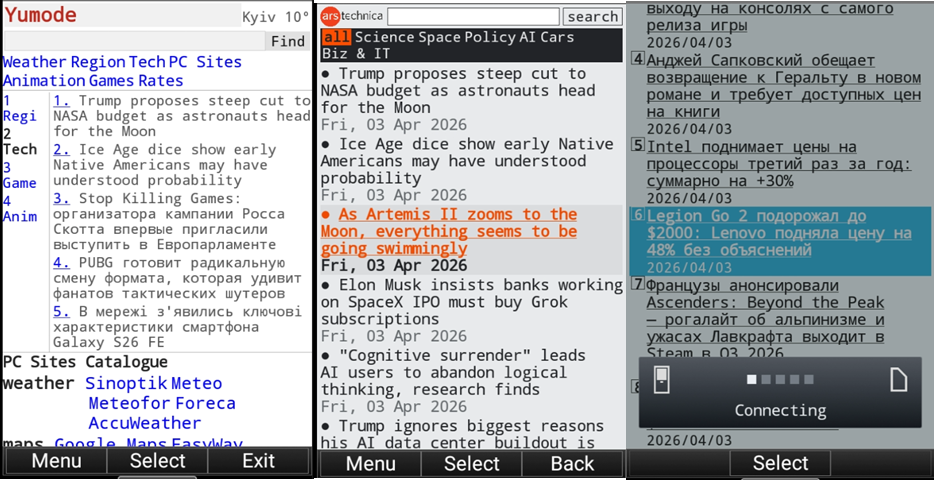
Task: Open the Анджей Сапковский article link
Action: [x=783, y=86]
